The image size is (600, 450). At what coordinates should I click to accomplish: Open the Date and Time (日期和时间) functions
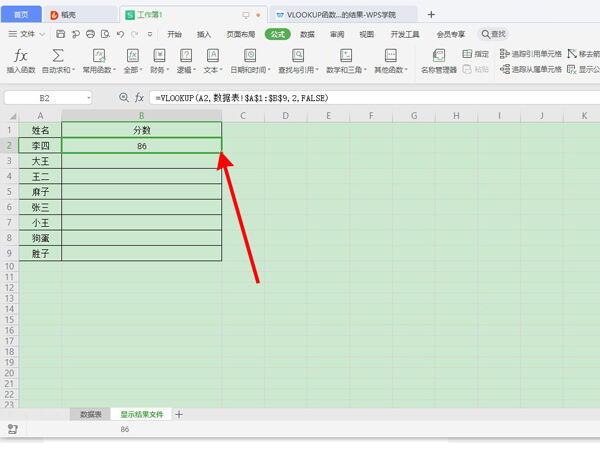(250, 60)
